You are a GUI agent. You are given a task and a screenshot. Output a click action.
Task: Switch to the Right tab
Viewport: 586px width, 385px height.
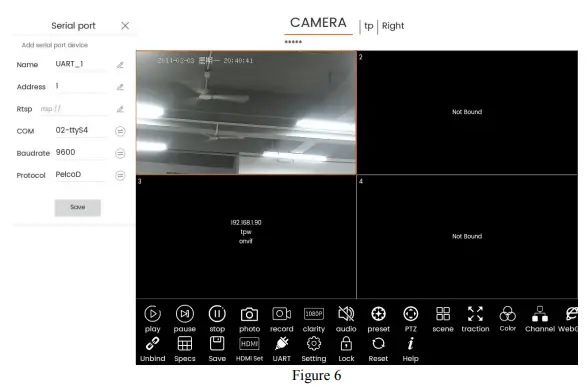pyautogui.click(x=393, y=26)
